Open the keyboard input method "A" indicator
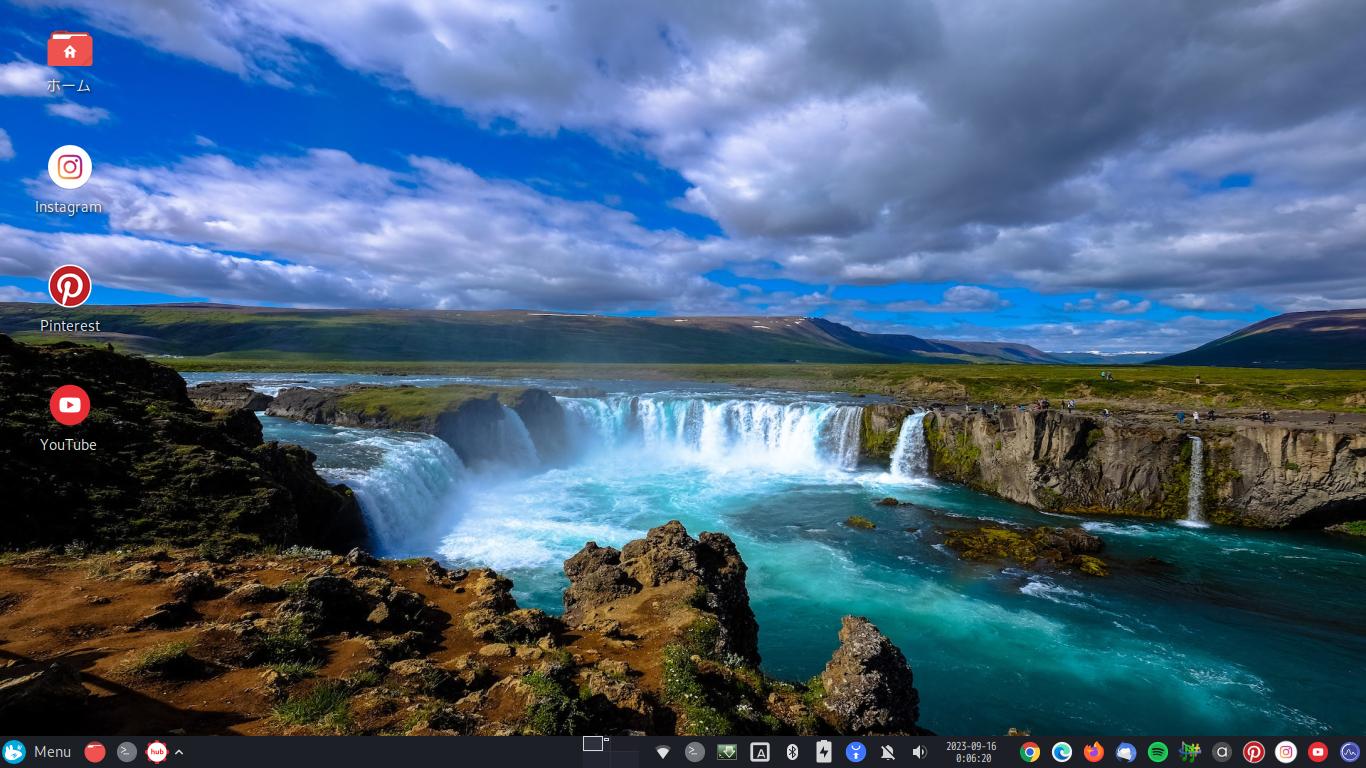Viewport: 1366px width, 768px height. (760, 752)
